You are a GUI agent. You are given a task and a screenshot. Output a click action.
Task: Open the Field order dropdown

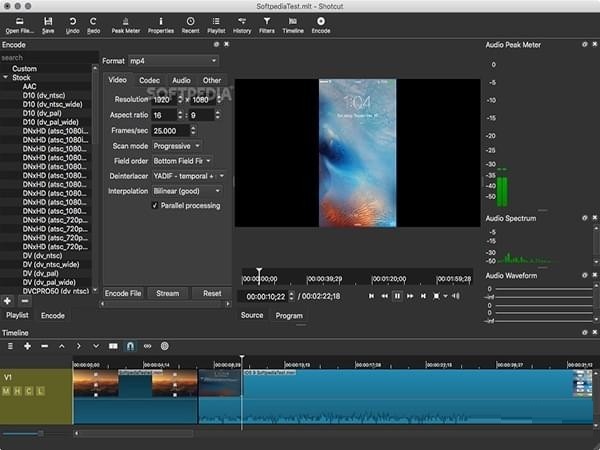pos(182,161)
